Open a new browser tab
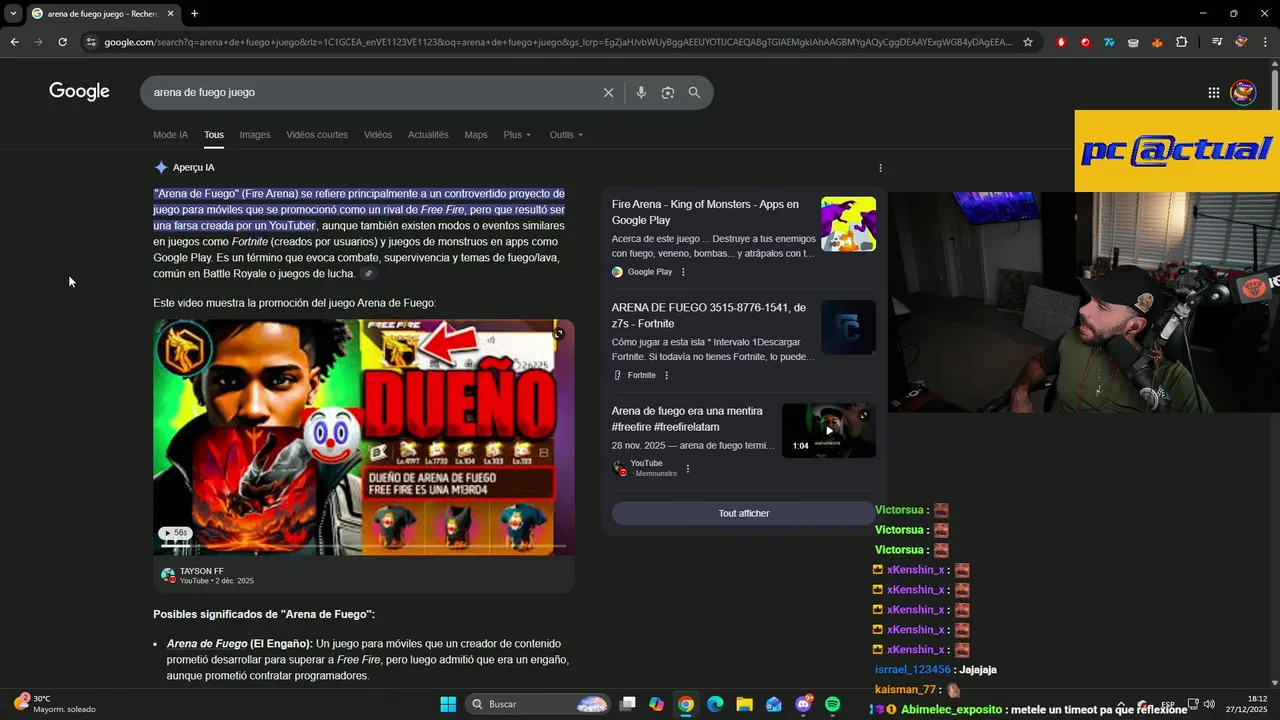This screenshot has height=720, width=1280. click(194, 13)
